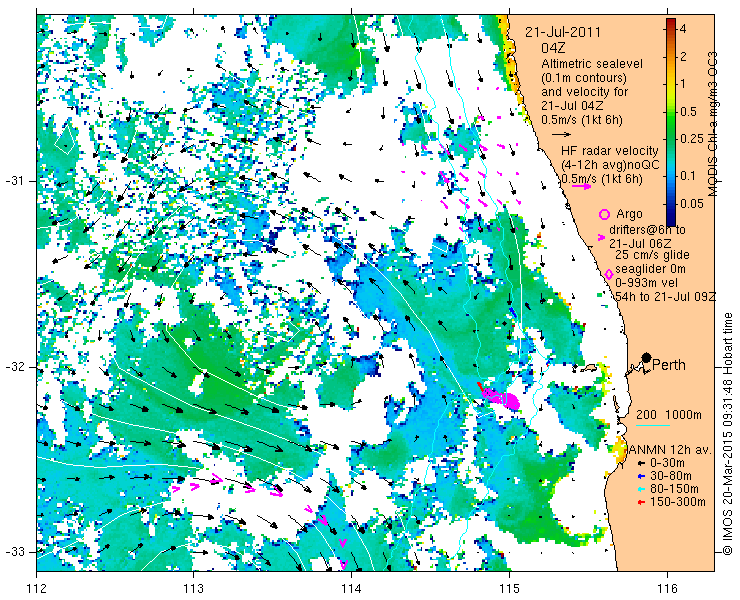740x600 pixels.
Task: Click the '80-150m' depth label
Action: [x=674, y=489]
